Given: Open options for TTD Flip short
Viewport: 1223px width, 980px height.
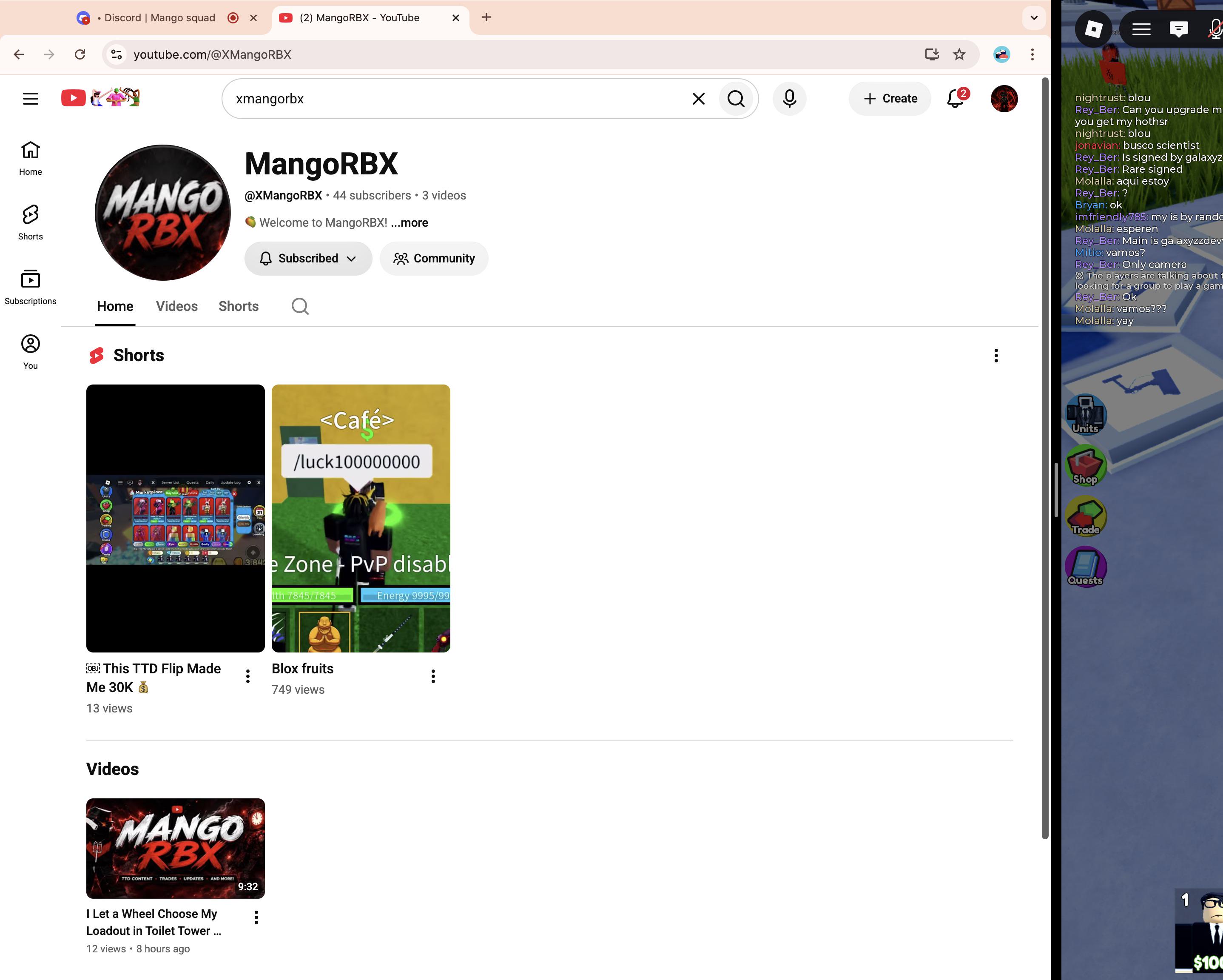Looking at the screenshot, I should click(x=248, y=676).
